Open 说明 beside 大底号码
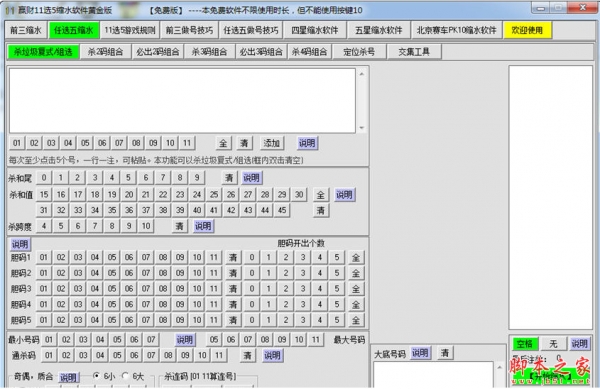The image size is (600, 389). [x=420, y=353]
